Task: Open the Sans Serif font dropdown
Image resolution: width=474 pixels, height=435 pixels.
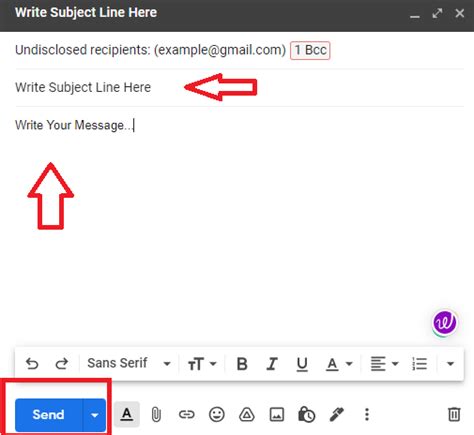Action: [129, 363]
